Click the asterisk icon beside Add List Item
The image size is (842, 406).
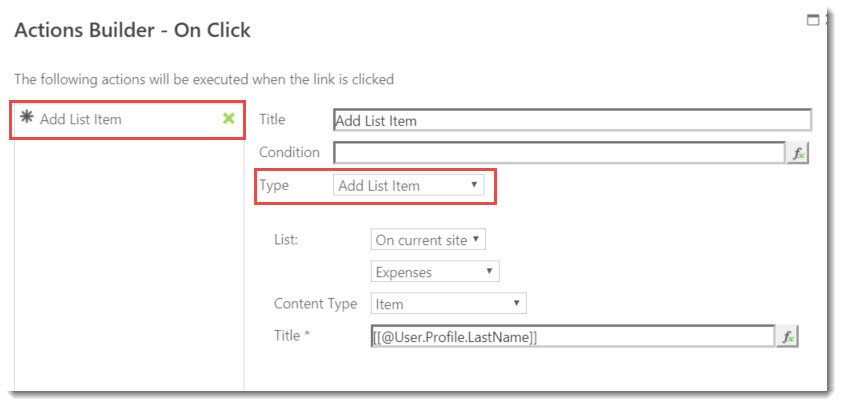click(26, 119)
